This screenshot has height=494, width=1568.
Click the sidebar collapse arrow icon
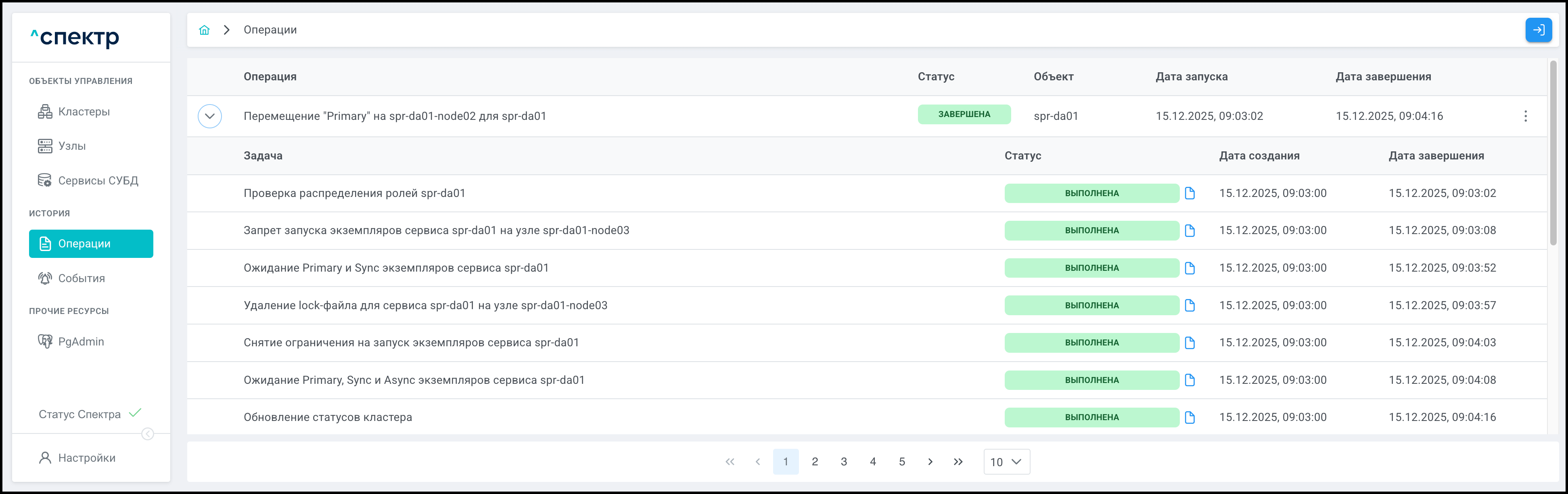coord(147,434)
